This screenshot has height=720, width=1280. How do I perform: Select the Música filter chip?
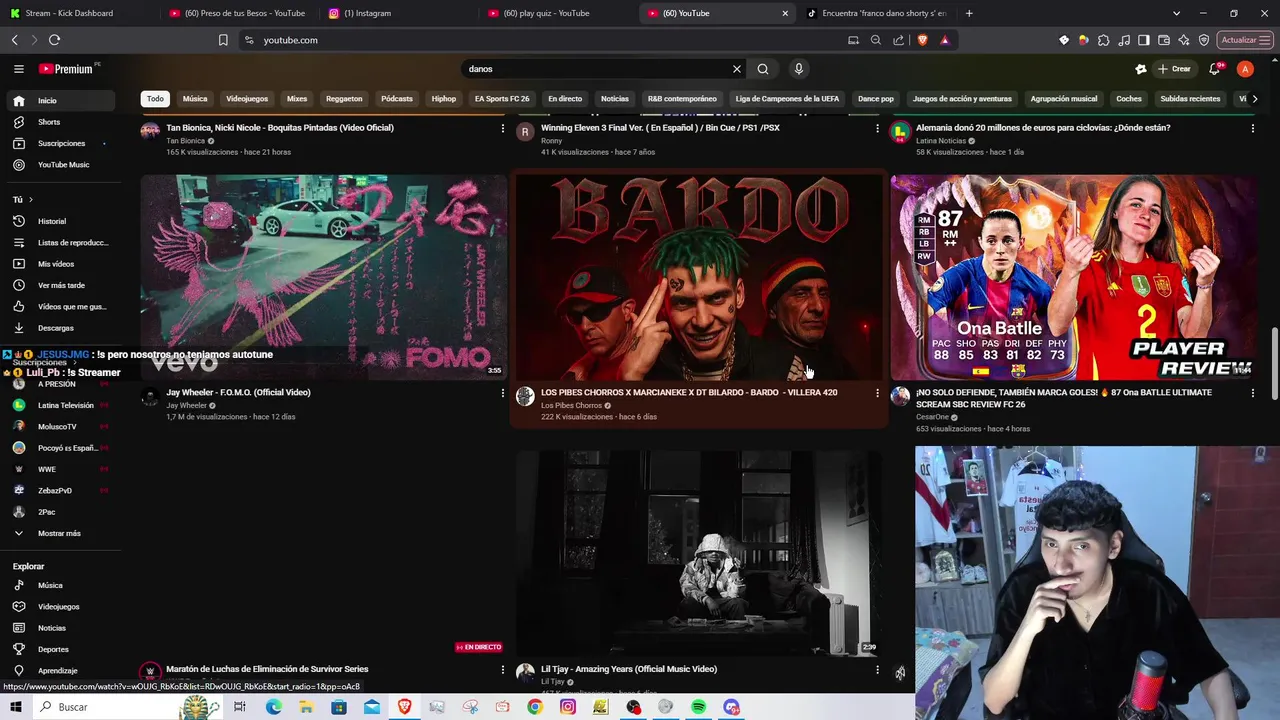(195, 99)
